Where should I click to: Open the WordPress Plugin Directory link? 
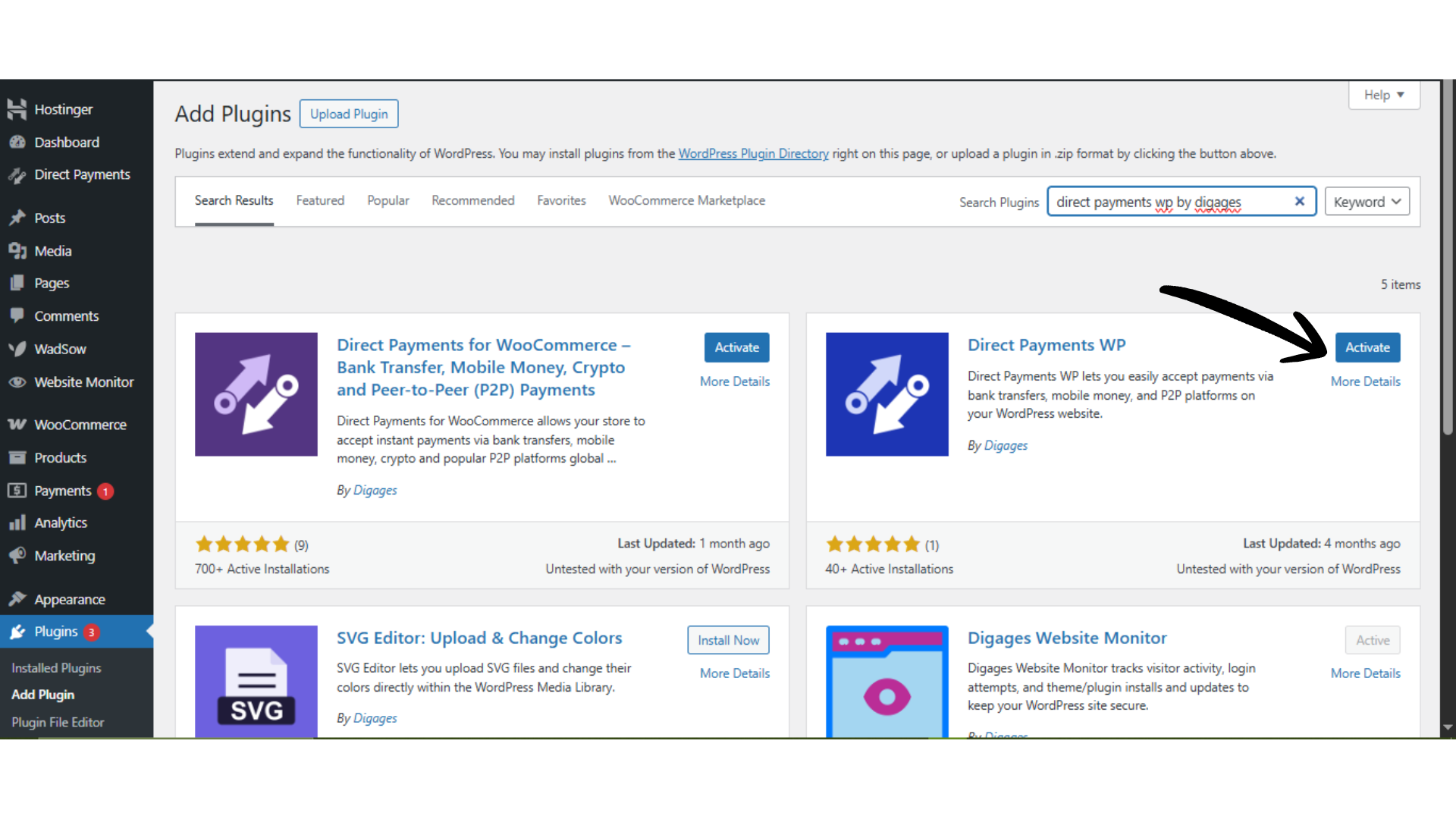[753, 153]
